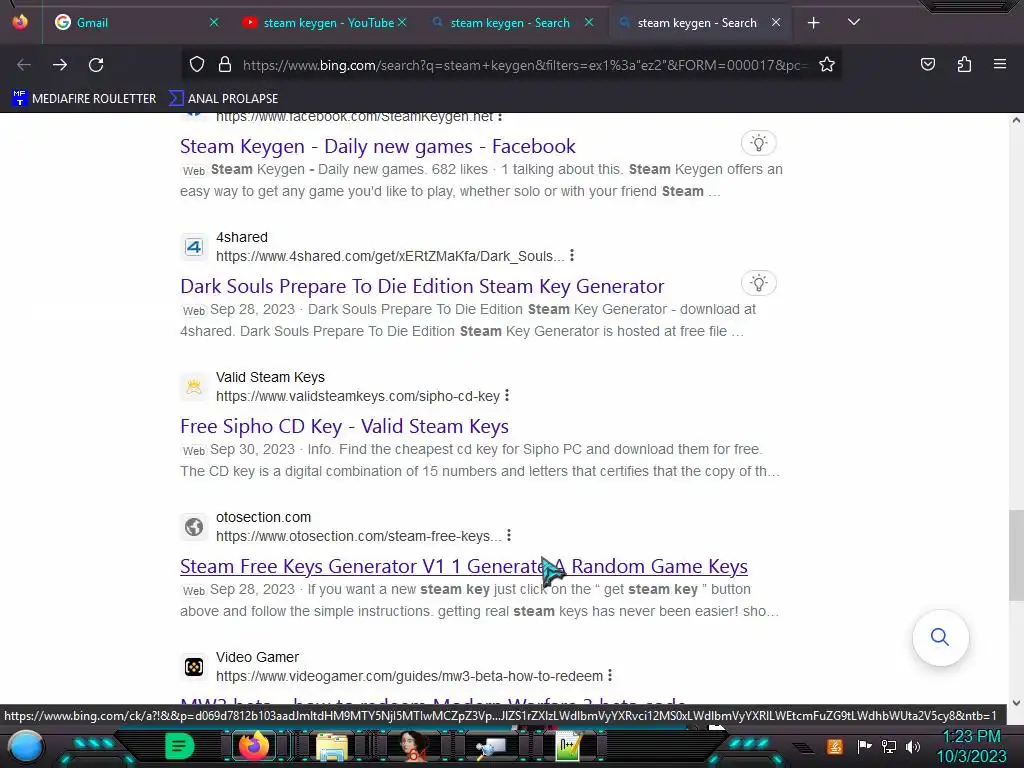1024x768 pixels.
Task: Click the browser back arrow button
Action: [24, 65]
